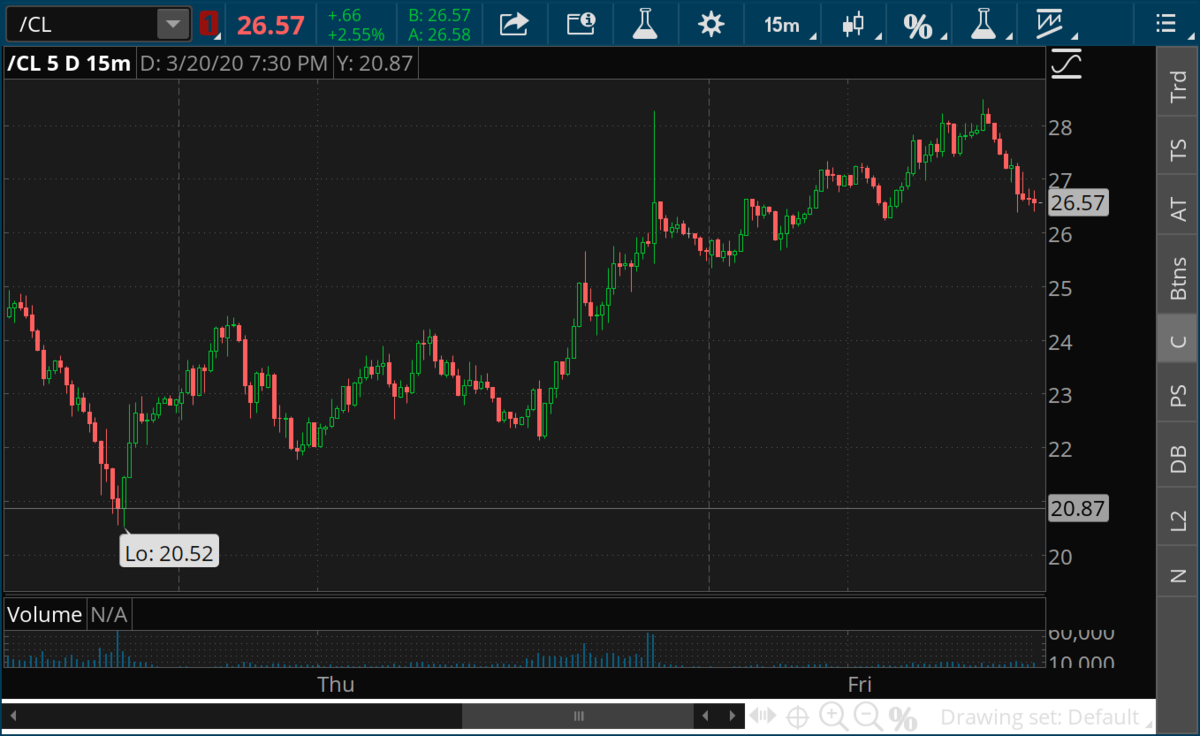Click the date readout D: 3/20/20 7:30 PM
The image size is (1200, 736).
(x=234, y=64)
